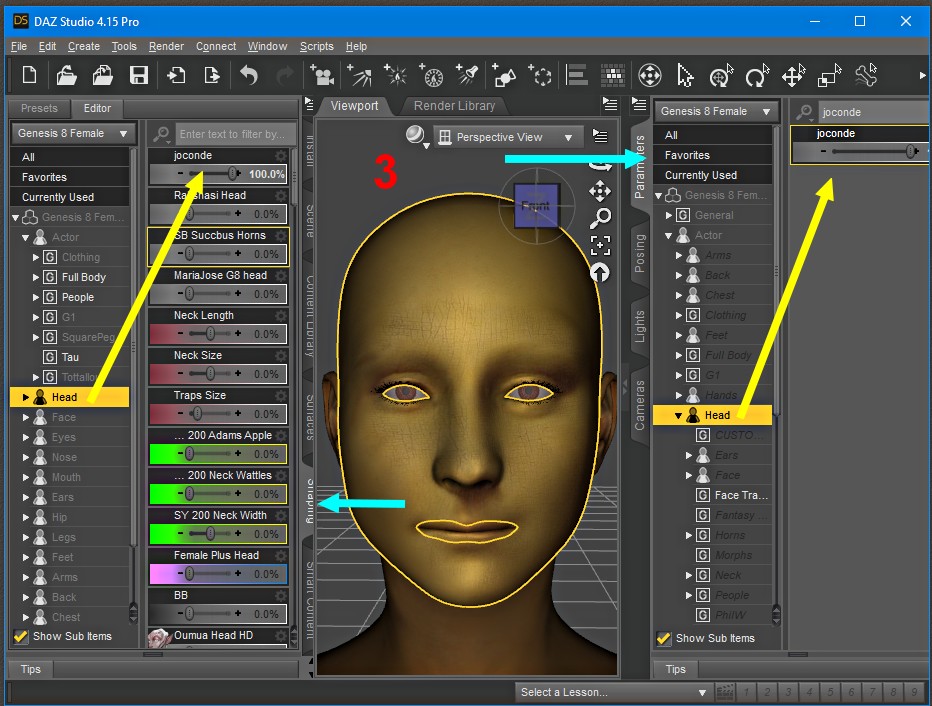Click the gear icon on Female Plus Head

pos(281,556)
